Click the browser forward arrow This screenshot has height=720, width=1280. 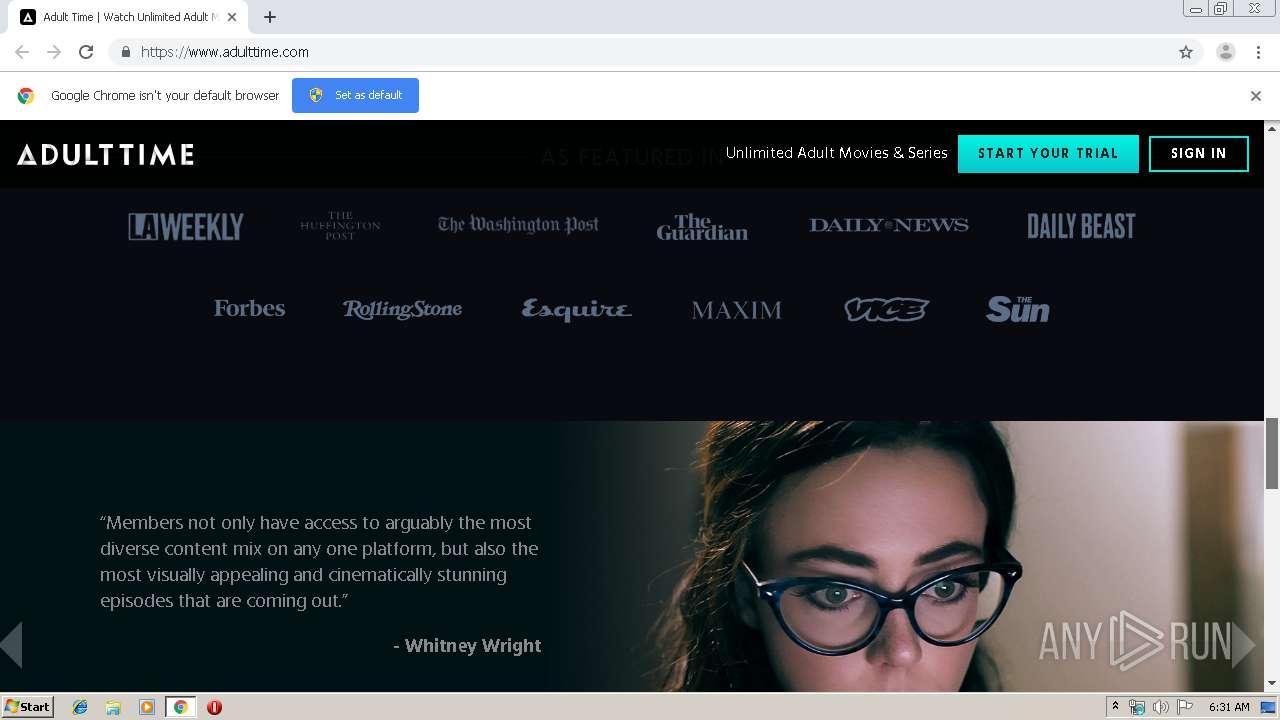click(x=54, y=52)
